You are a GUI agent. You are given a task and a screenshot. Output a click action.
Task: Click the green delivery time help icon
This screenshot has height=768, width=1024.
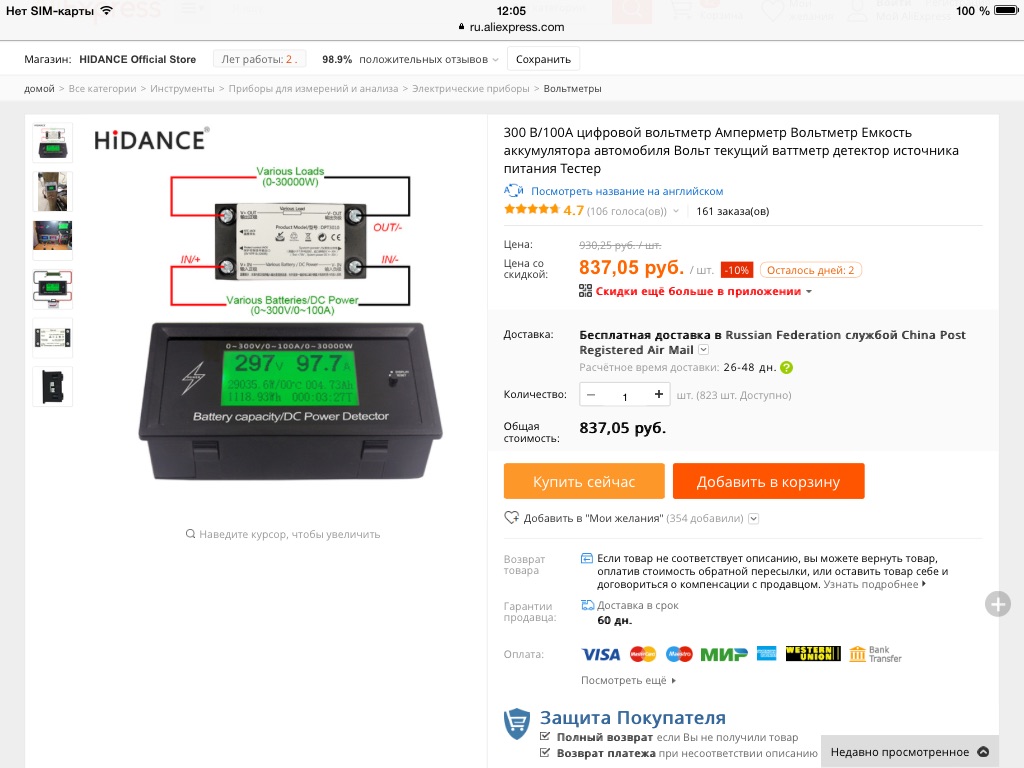point(786,368)
